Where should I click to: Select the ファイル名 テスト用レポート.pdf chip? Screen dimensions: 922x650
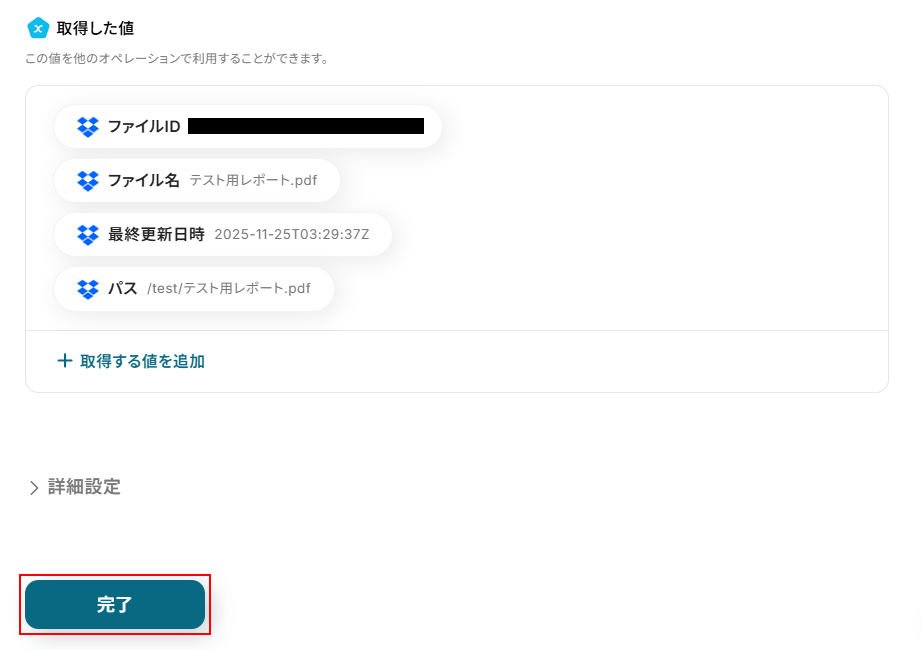tap(197, 181)
